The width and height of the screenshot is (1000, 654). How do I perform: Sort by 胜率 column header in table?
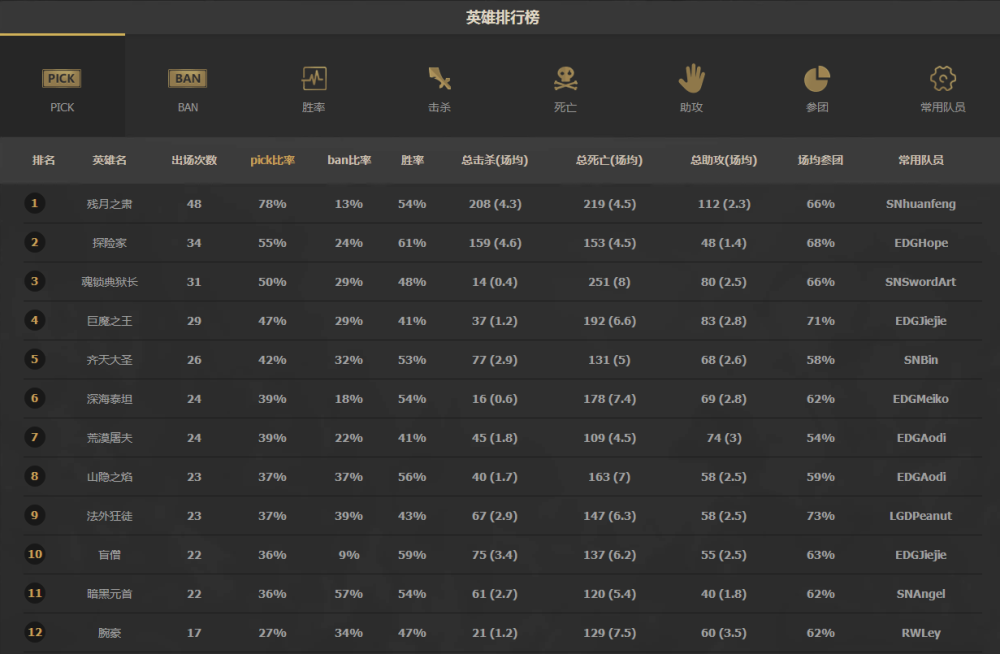[412, 160]
